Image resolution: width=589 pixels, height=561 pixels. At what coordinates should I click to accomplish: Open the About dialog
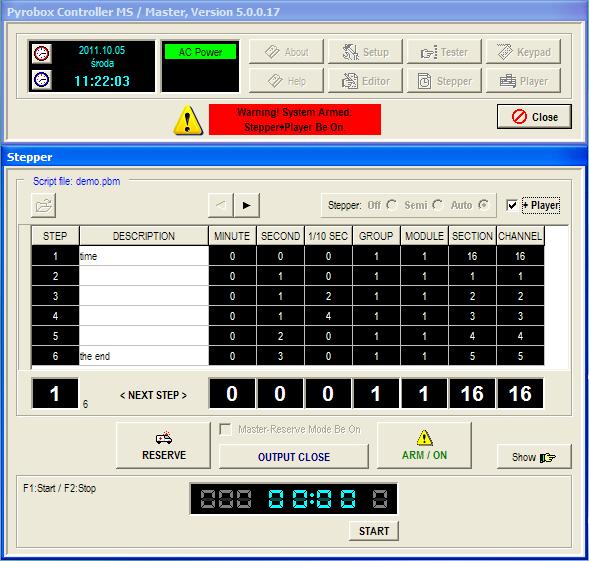[x=286, y=51]
